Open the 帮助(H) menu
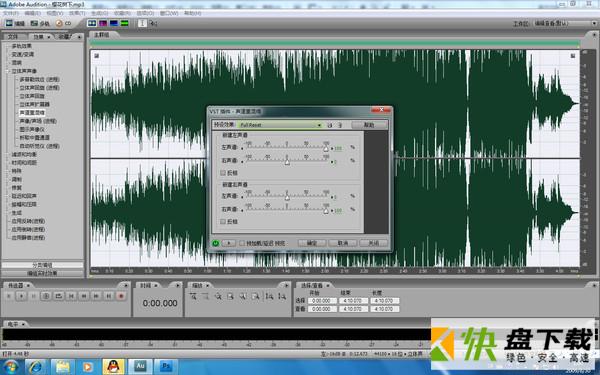The image size is (600, 375). 192,13
